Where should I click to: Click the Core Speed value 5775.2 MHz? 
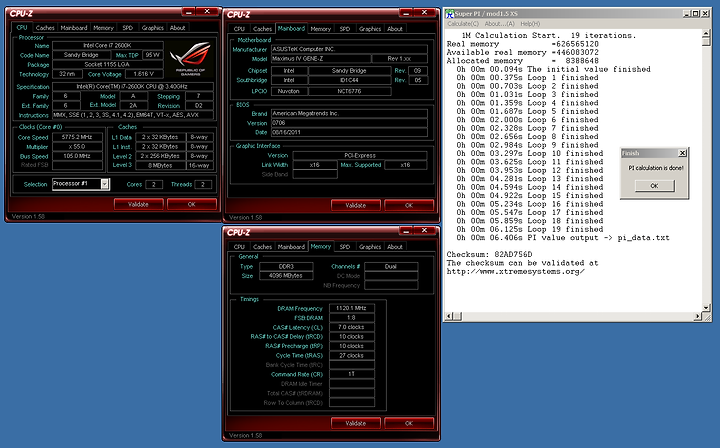(77, 137)
